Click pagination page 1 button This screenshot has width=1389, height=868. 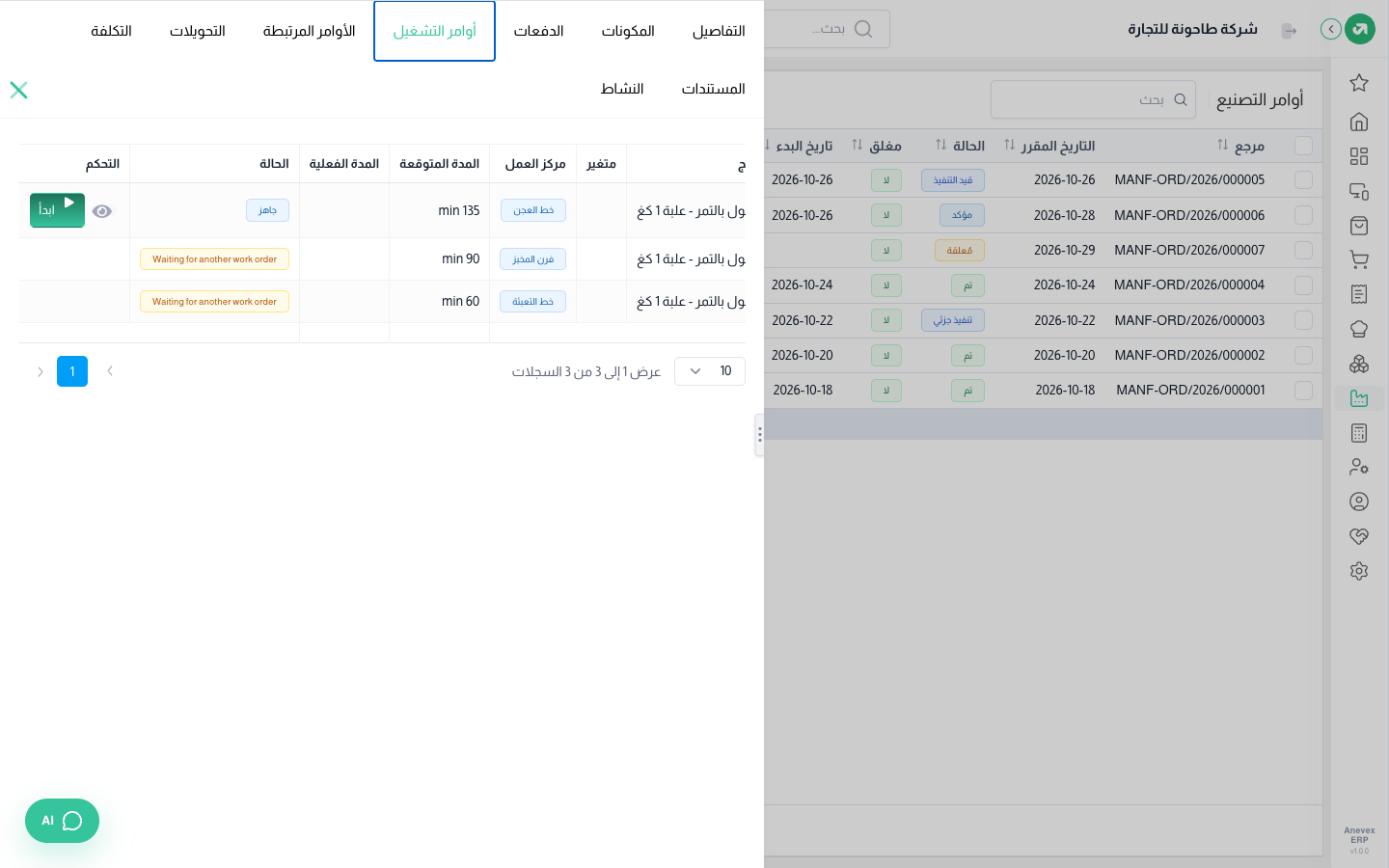tap(72, 371)
